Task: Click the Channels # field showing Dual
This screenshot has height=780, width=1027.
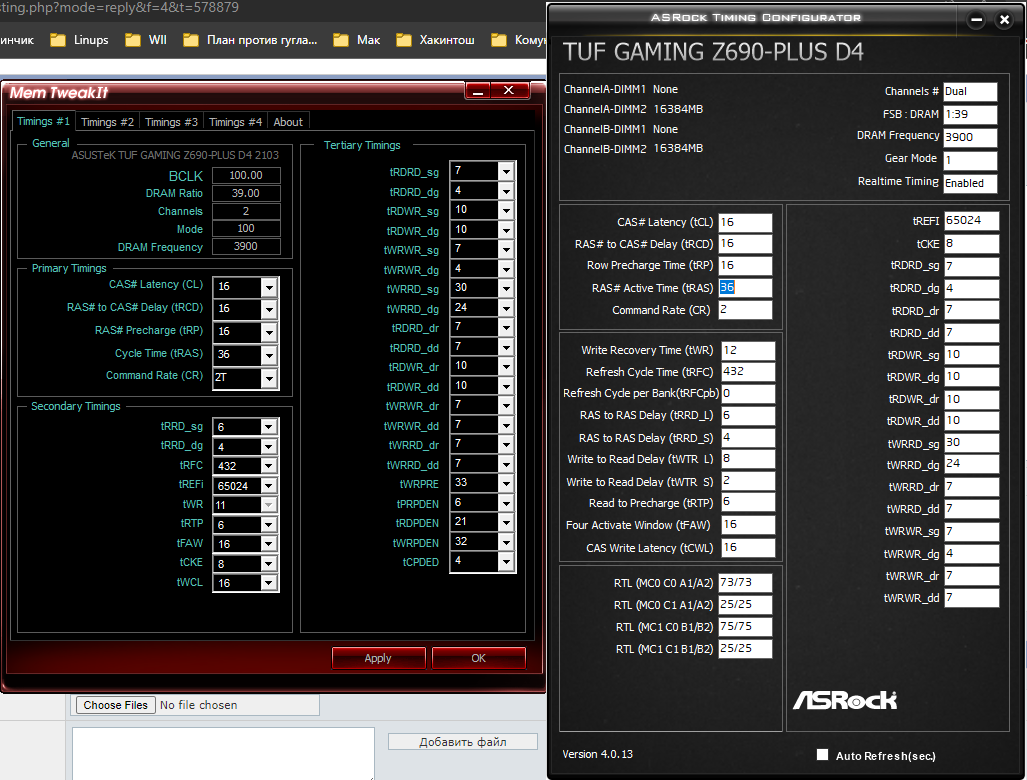Action: click(x=970, y=92)
